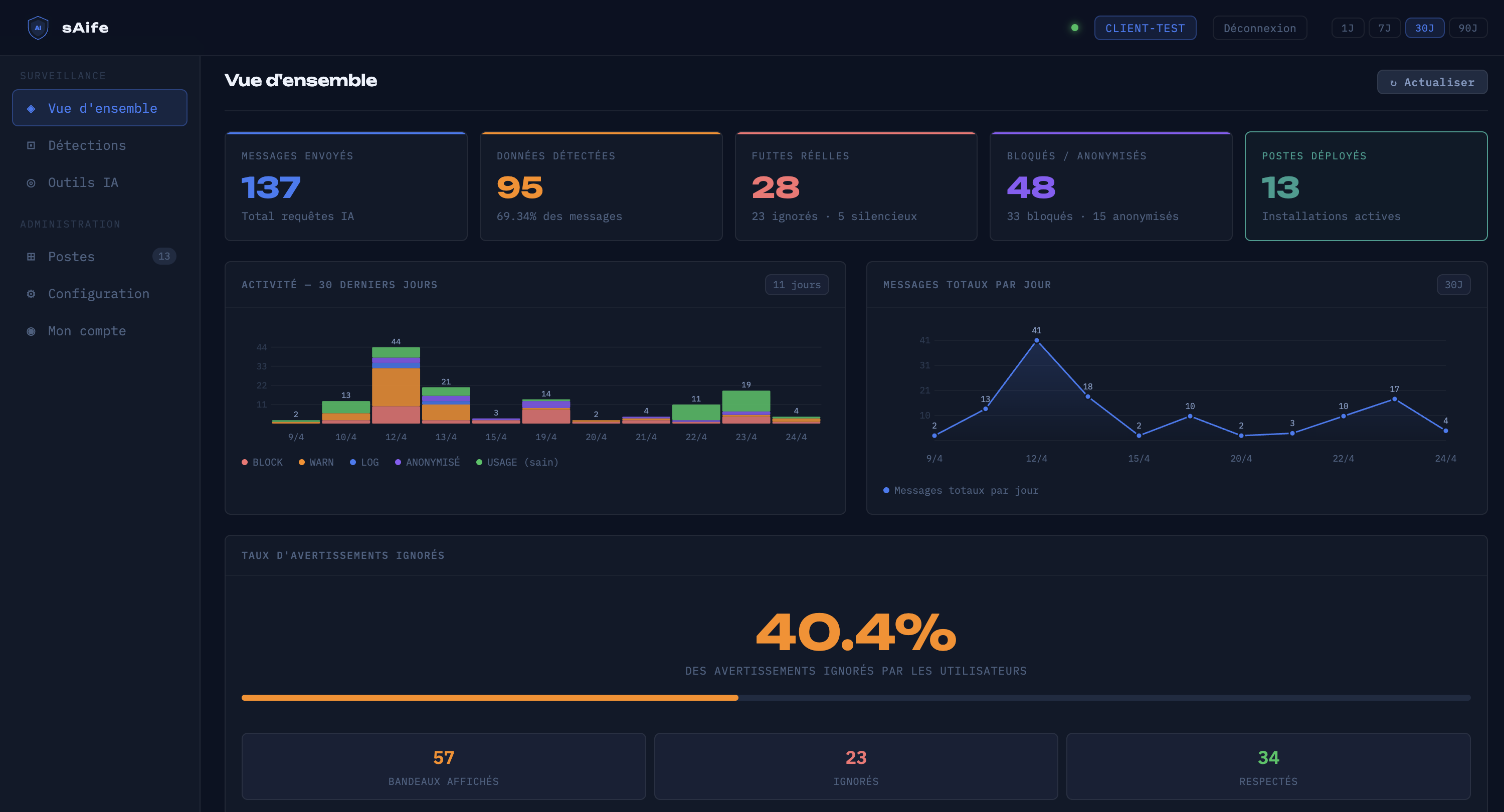Image resolution: width=1504 pixels, height=812 pixels.
Task: Select the 30J period filter
Action: point(1425,28)
